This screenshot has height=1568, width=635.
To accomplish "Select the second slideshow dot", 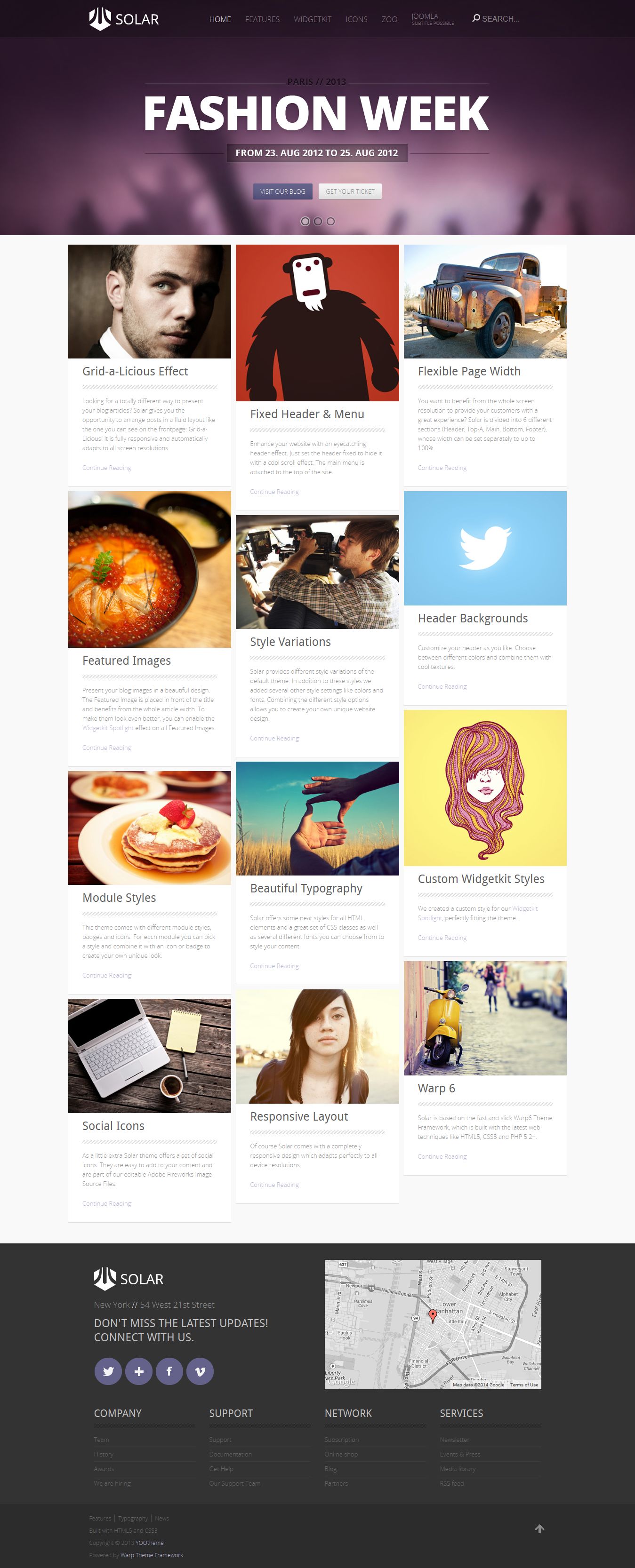I will [318, 222].
